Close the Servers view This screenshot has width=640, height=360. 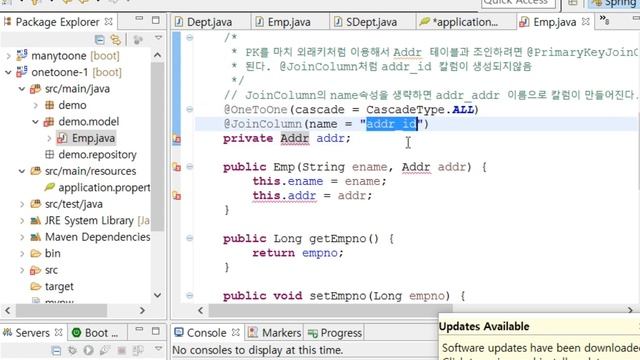point(59,332)
